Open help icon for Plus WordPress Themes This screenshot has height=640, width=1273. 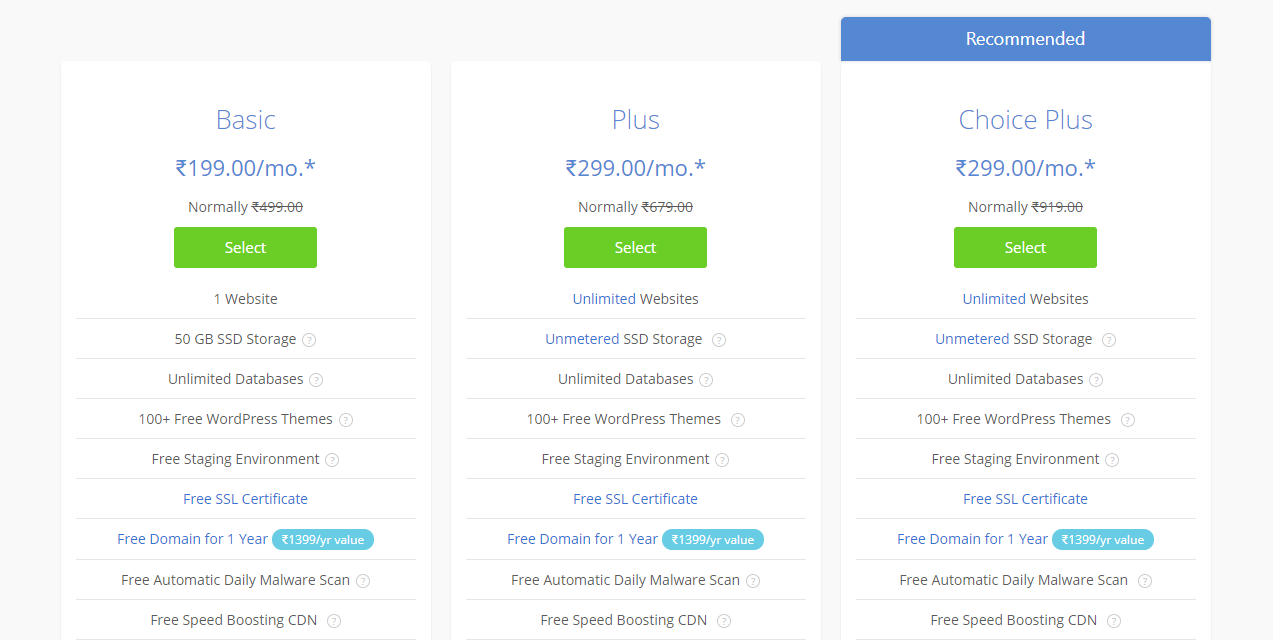click(x=738, y=420)
